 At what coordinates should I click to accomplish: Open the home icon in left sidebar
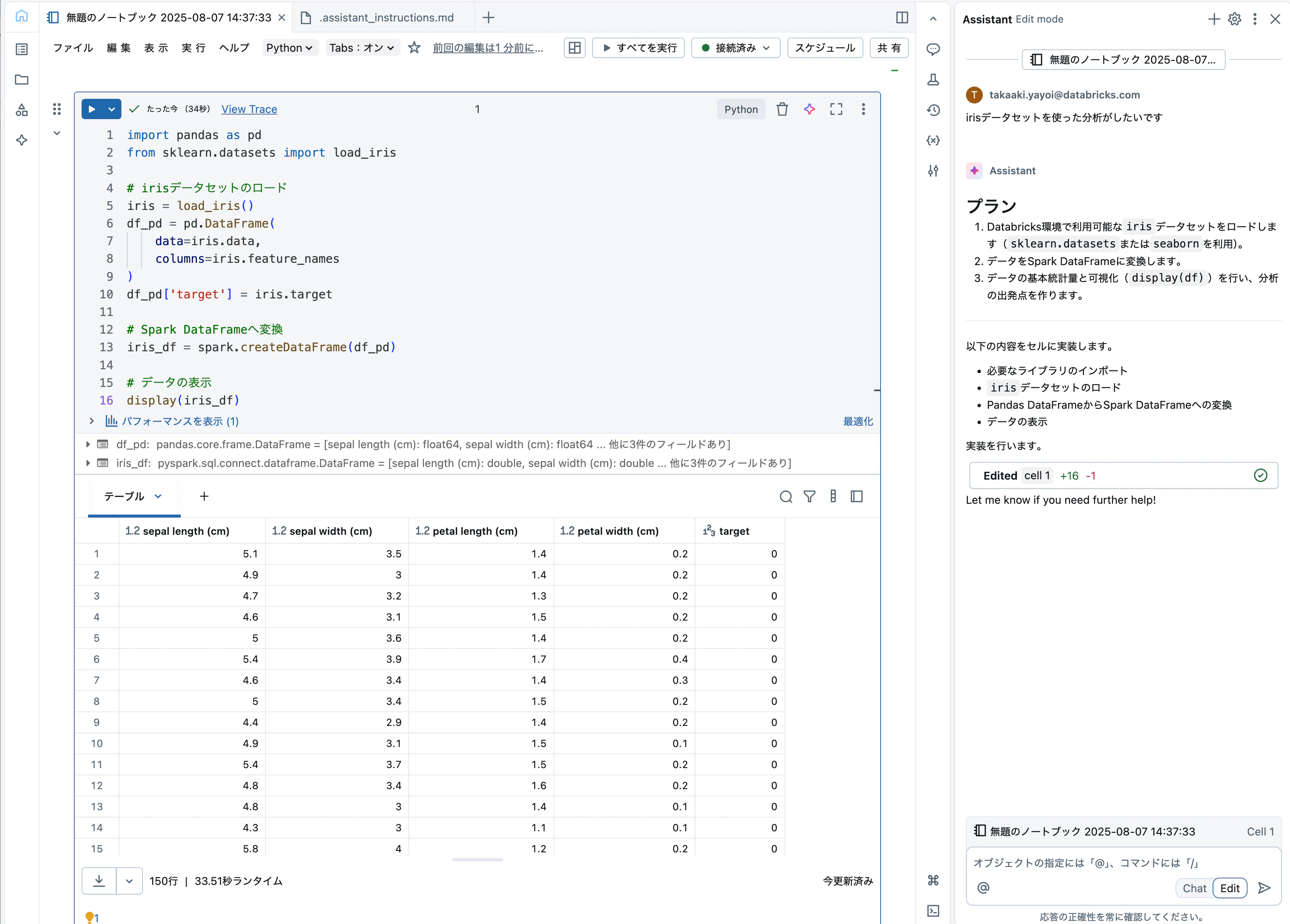click(21, 16)
